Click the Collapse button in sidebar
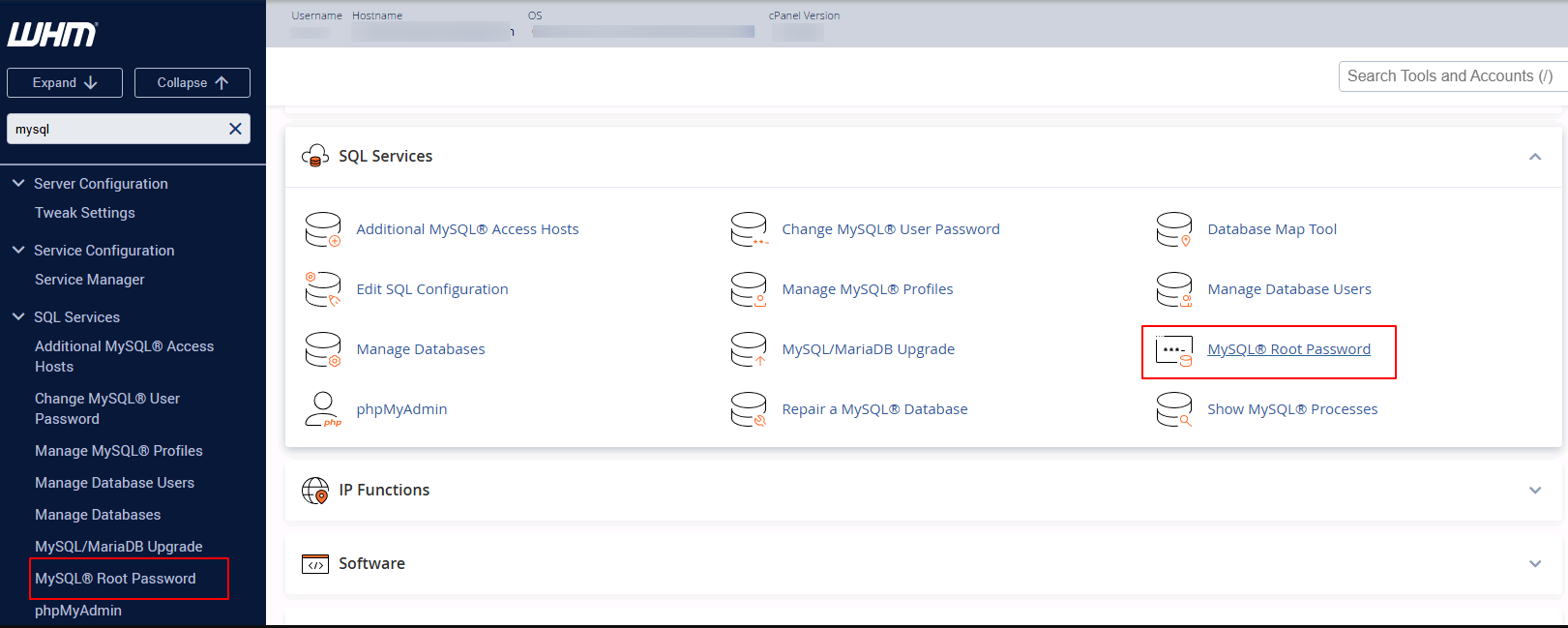 point(192,83)
